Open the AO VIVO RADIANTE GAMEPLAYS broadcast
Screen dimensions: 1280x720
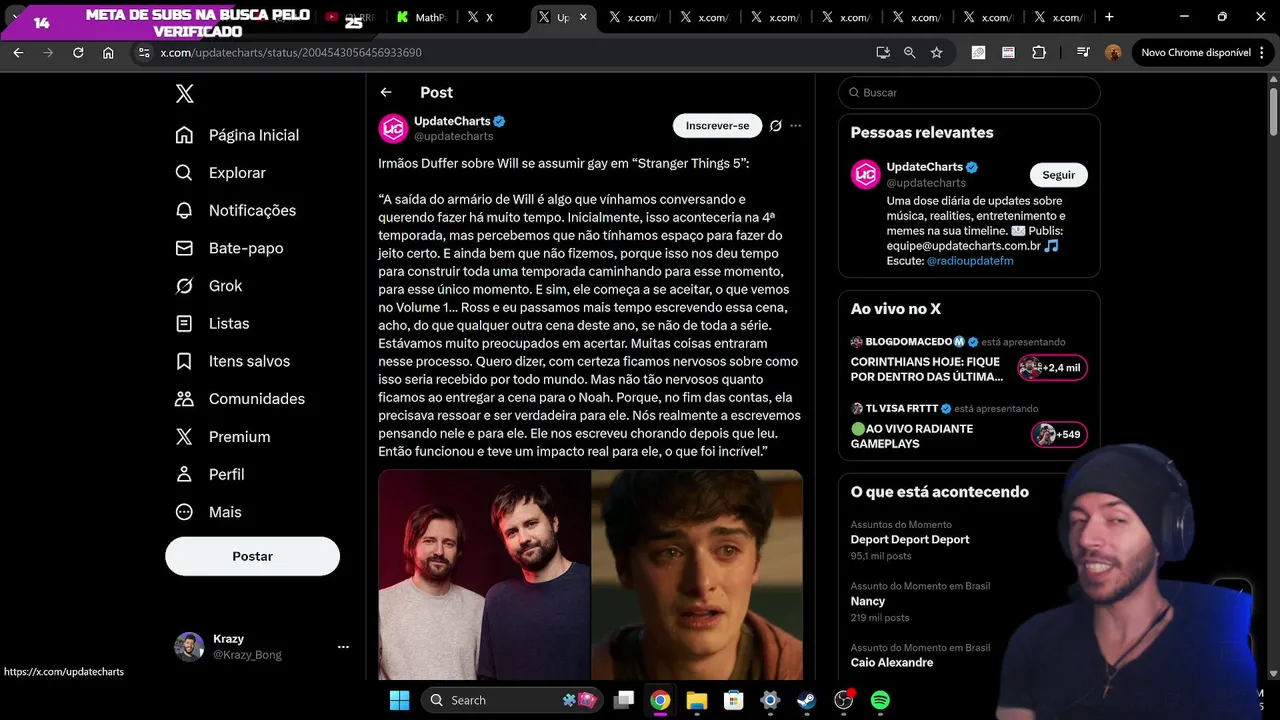(x=912, y=436)
